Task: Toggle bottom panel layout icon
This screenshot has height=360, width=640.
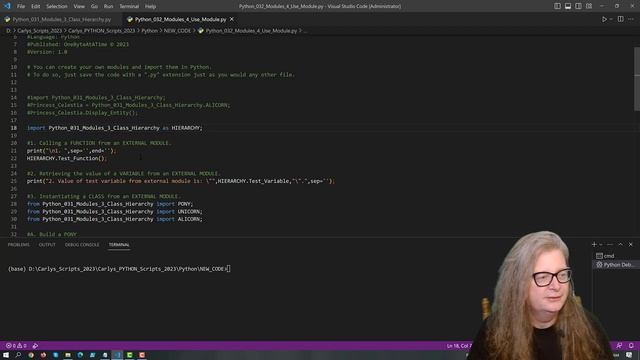Action: 568,6
